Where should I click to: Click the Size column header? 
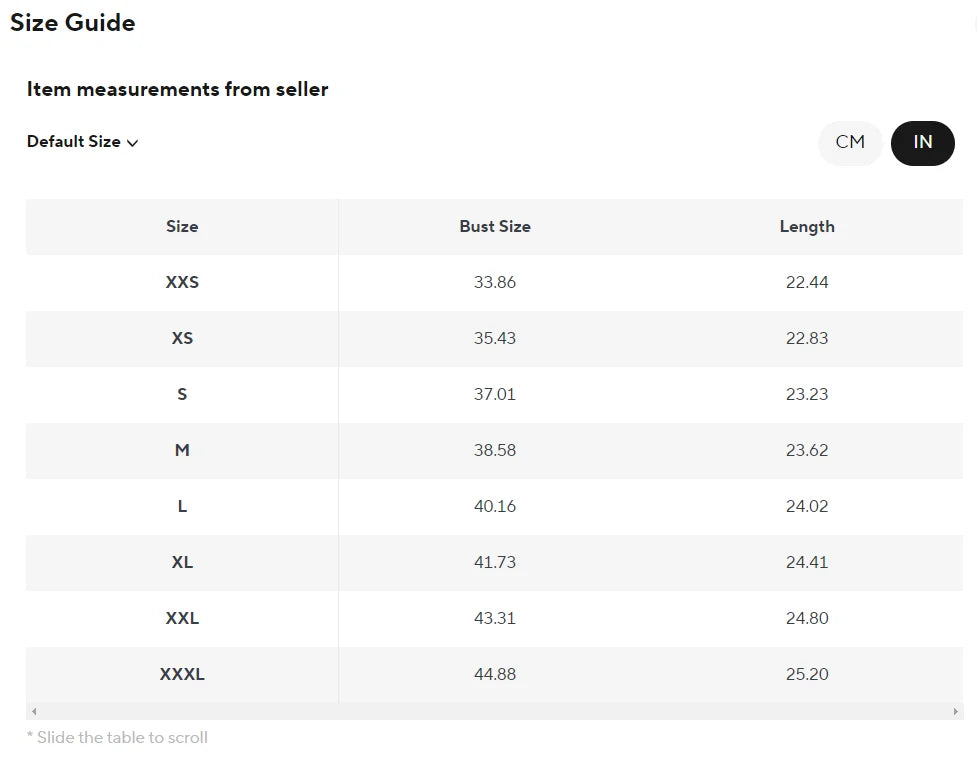182,227
